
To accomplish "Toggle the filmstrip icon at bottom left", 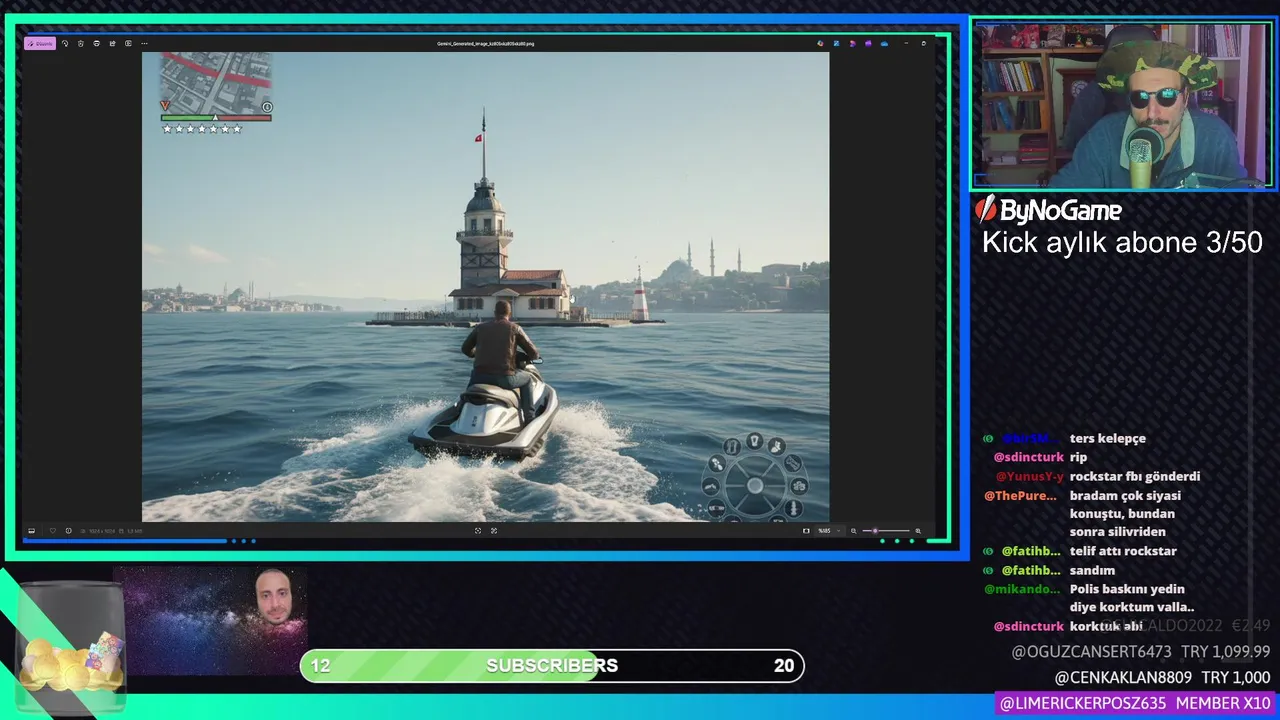I will (31, 531).
